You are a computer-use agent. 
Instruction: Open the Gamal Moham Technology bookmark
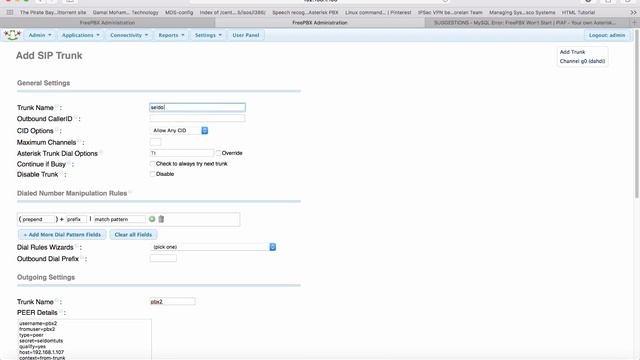click(126, 13)
